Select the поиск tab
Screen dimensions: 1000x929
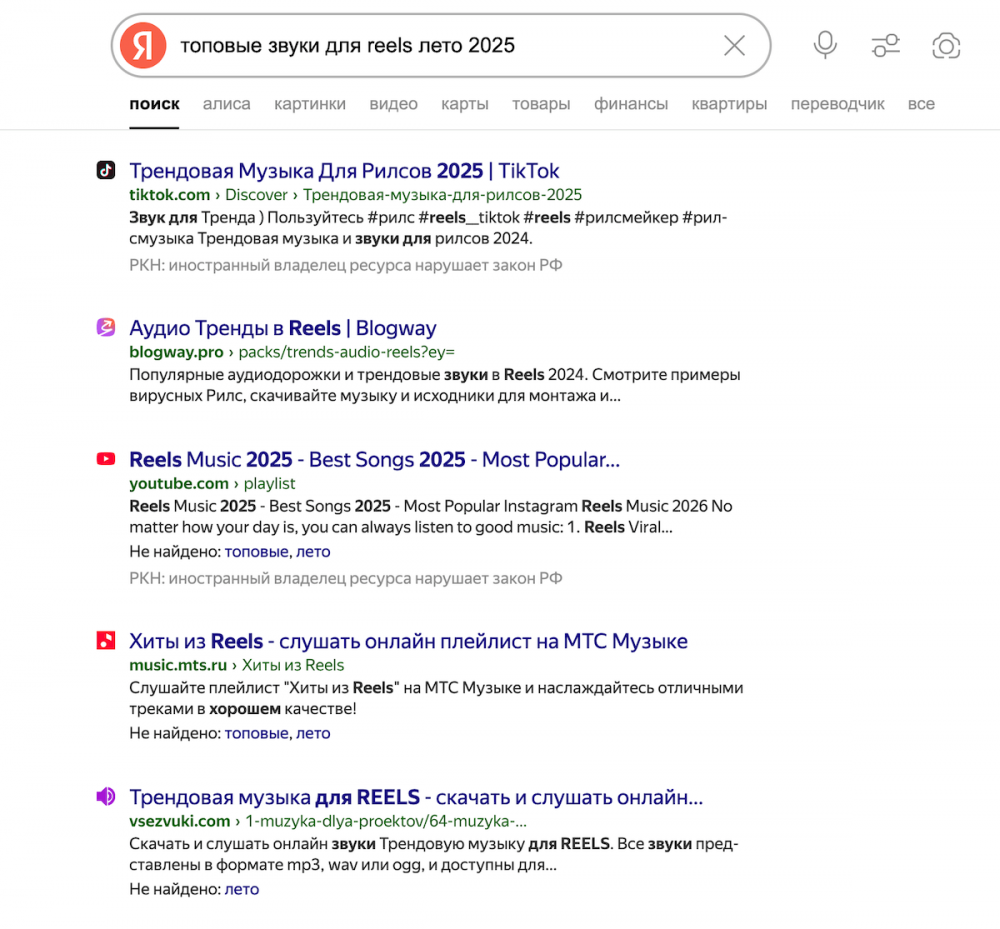coord(154,104)
